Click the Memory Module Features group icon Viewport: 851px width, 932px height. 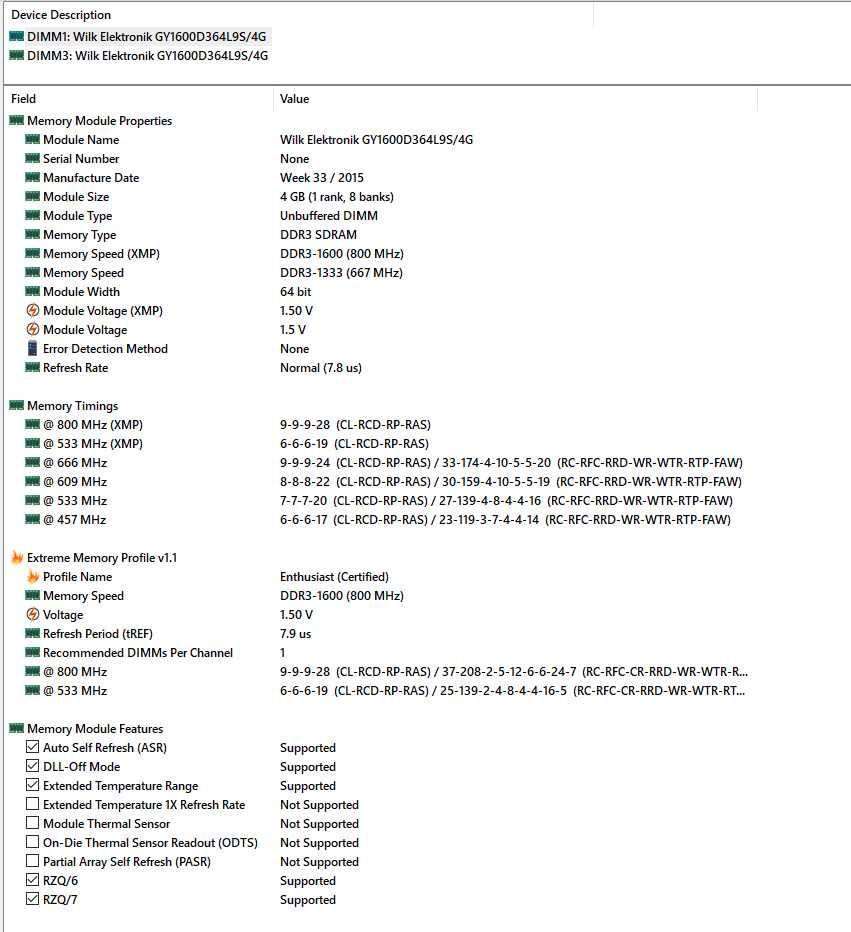tap(17, 728)
